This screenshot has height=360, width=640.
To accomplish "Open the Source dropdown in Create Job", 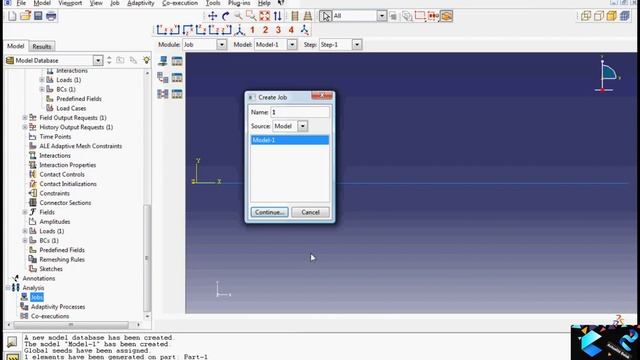I will (x=302, y=126).
